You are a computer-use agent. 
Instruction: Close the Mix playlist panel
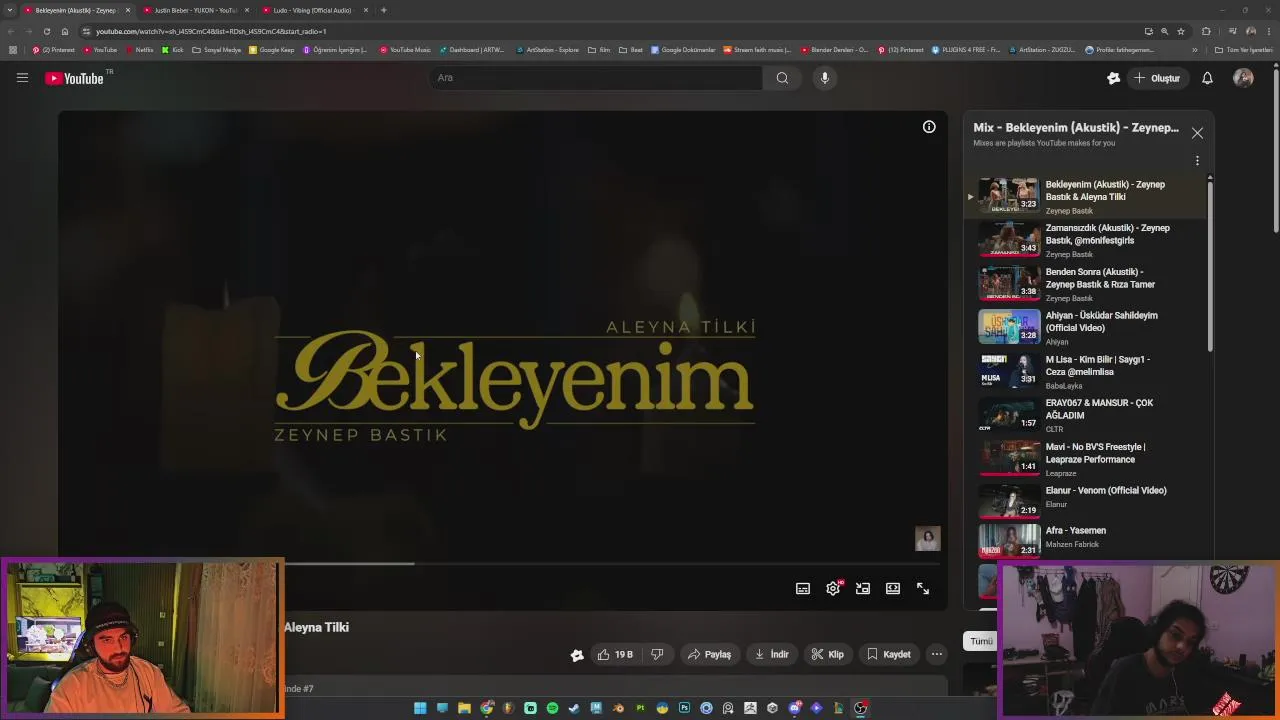point(1197,133)
